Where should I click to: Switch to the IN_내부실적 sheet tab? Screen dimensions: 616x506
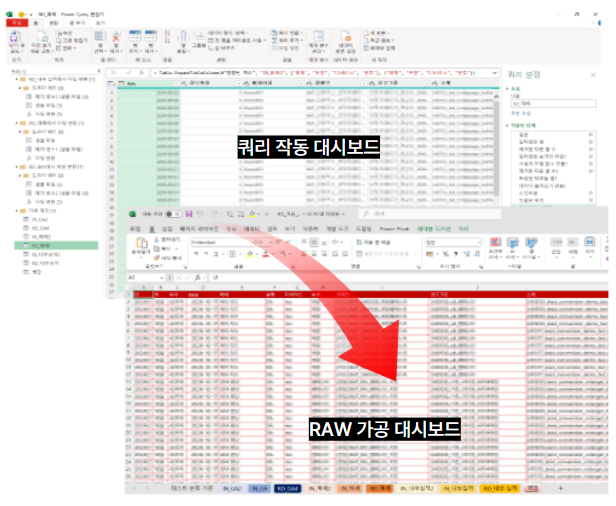point(458,488)
